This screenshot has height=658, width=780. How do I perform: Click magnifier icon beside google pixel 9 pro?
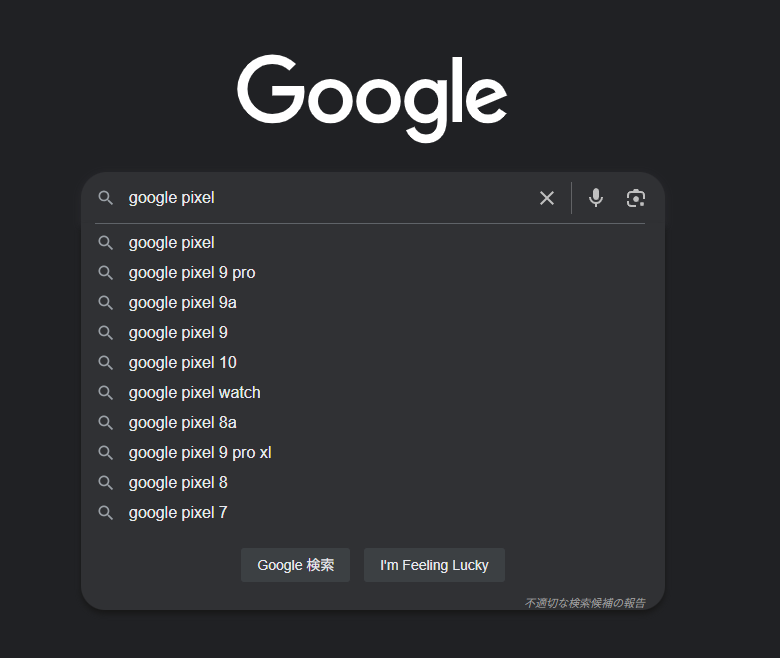[105, 273]
